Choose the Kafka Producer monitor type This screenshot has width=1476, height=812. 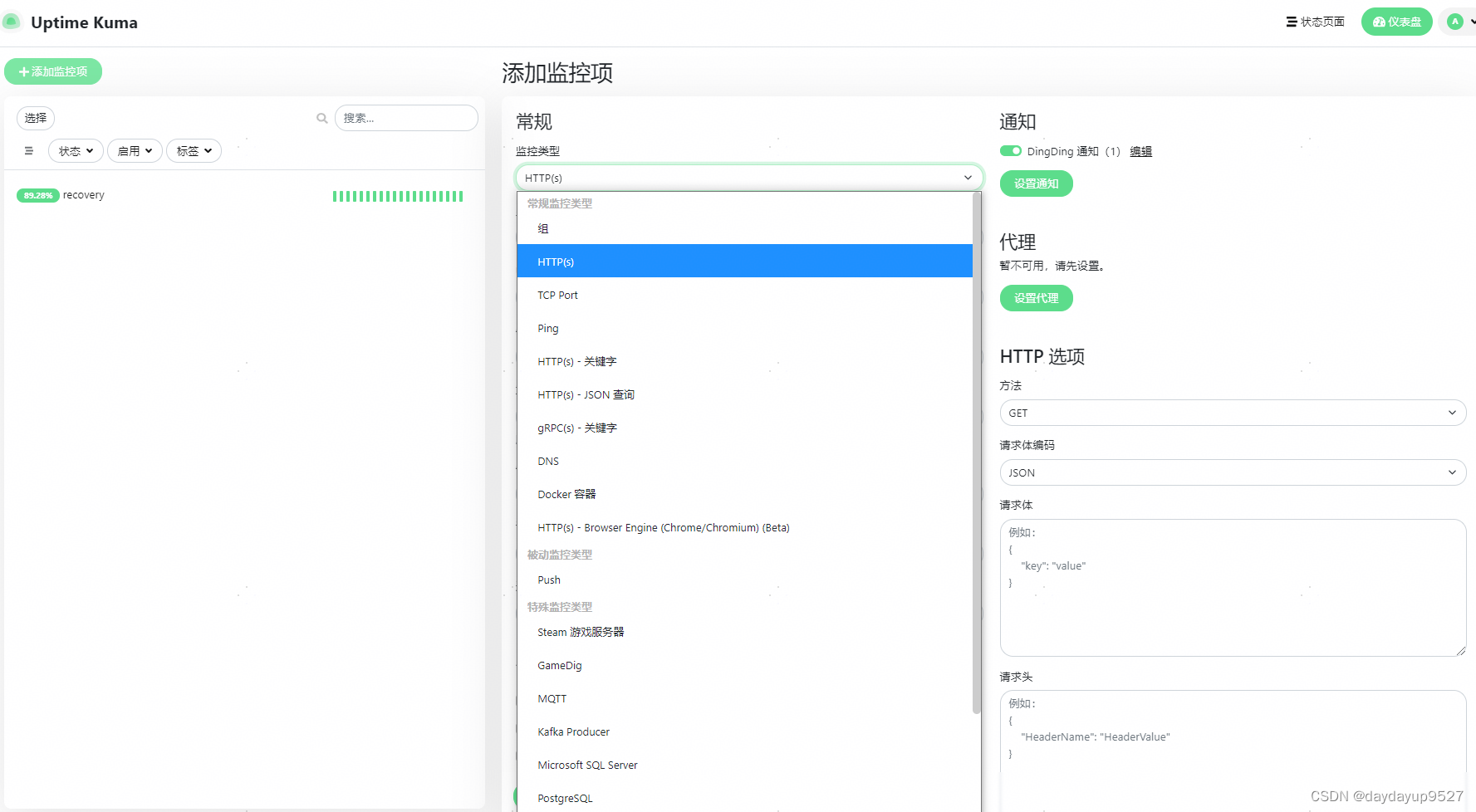[744, 731]
